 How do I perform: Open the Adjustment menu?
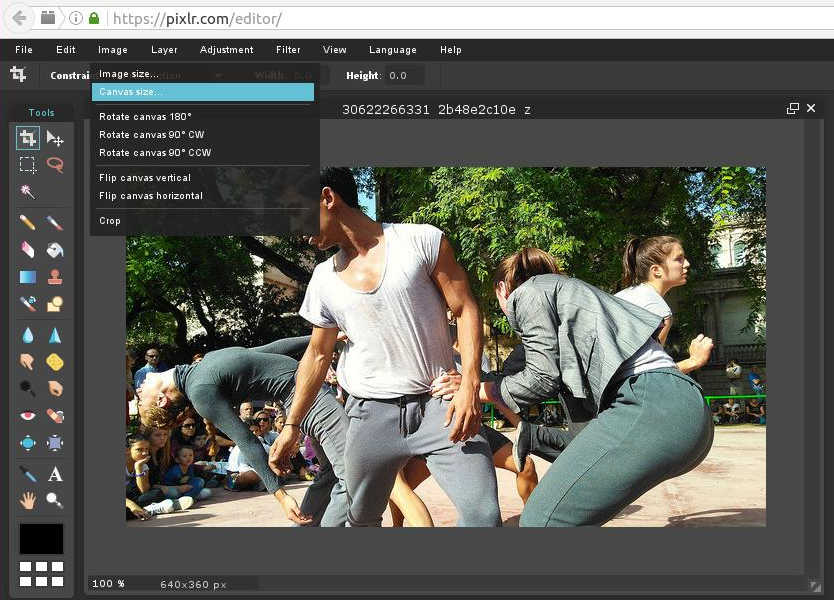226,50
